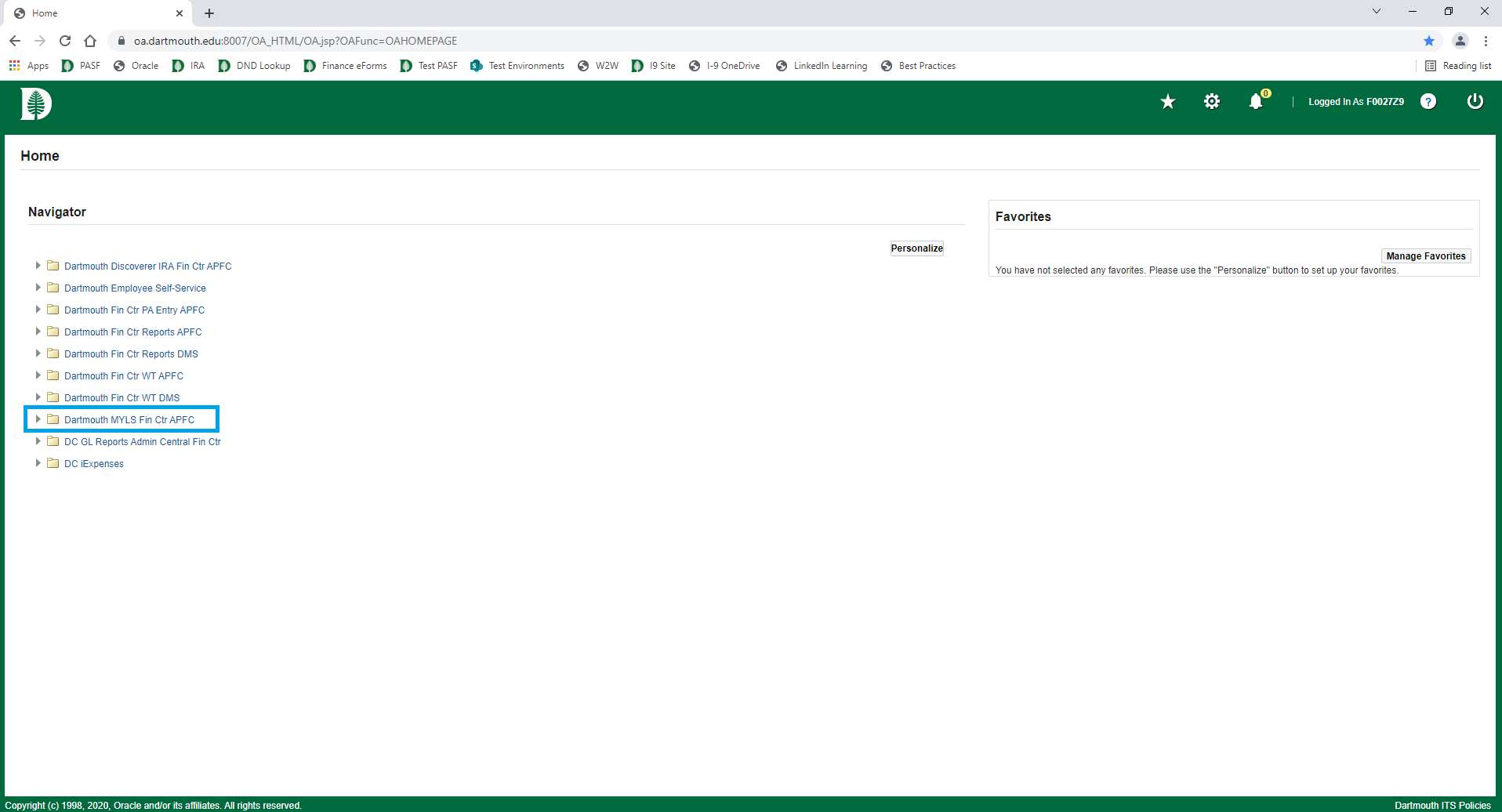Click folder icon for Dartmouth MYLS Fin Ctr APFC
1502x812 pixels.
[x=53, y=419]
